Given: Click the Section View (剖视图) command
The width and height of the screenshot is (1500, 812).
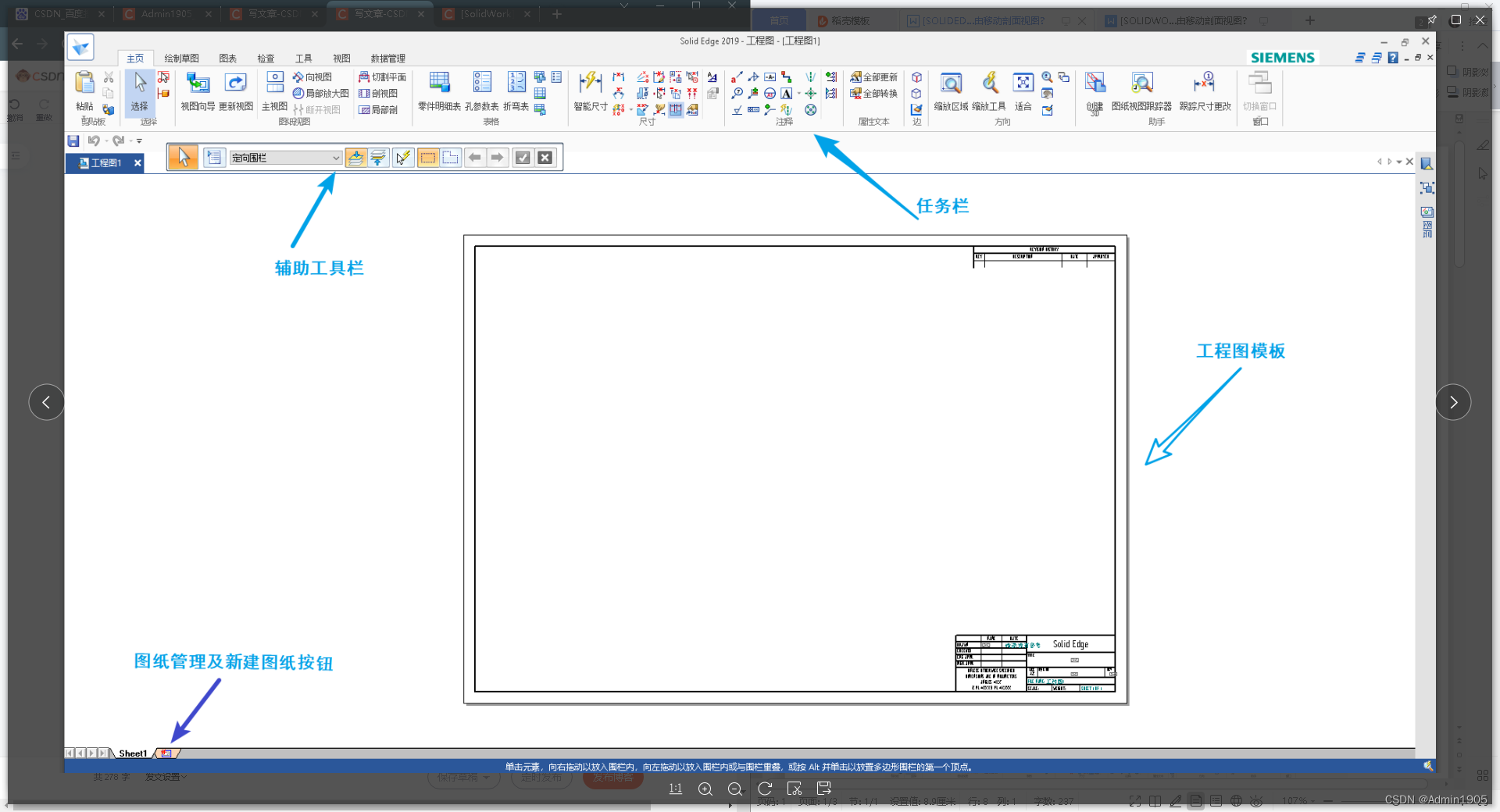Looking at the screenshot, I should (x=378, y=94).
